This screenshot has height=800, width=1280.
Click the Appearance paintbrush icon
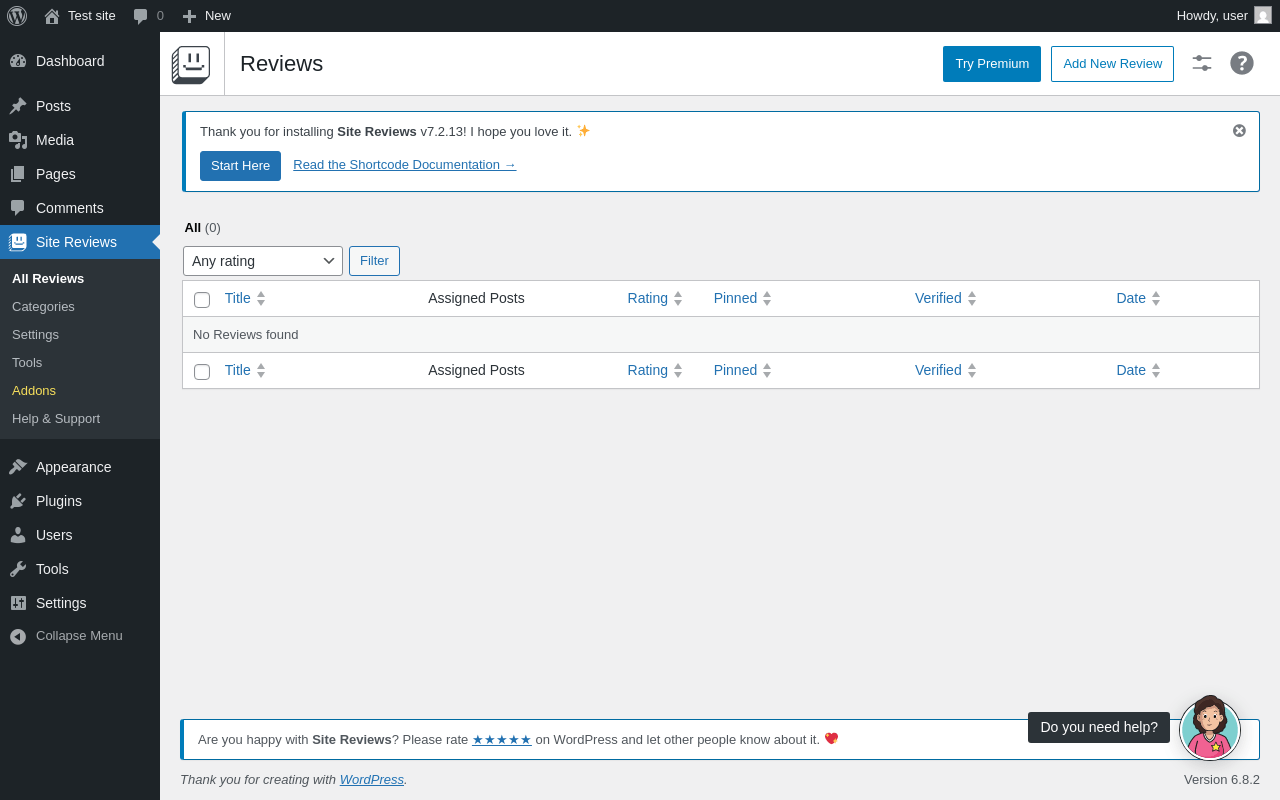point(18,467)
